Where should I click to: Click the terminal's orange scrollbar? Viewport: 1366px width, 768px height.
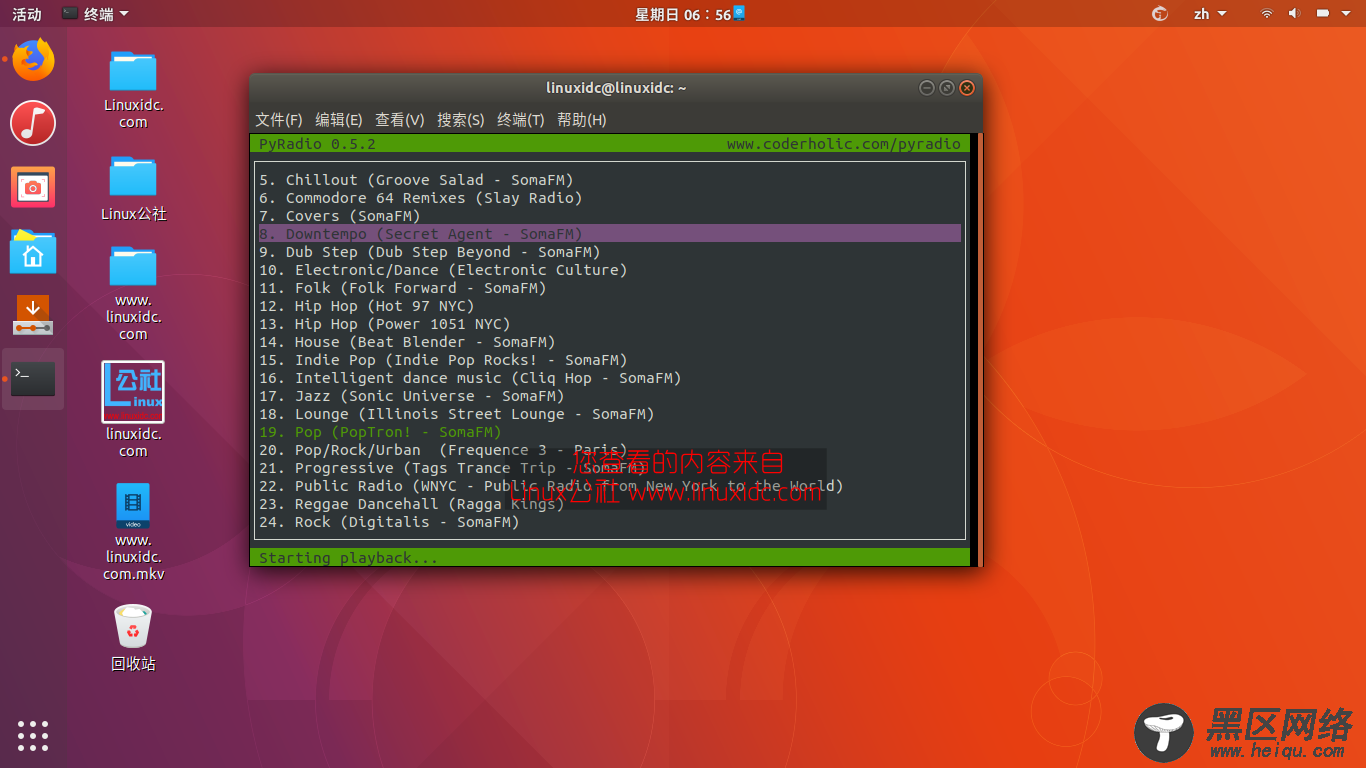[980, 350]
